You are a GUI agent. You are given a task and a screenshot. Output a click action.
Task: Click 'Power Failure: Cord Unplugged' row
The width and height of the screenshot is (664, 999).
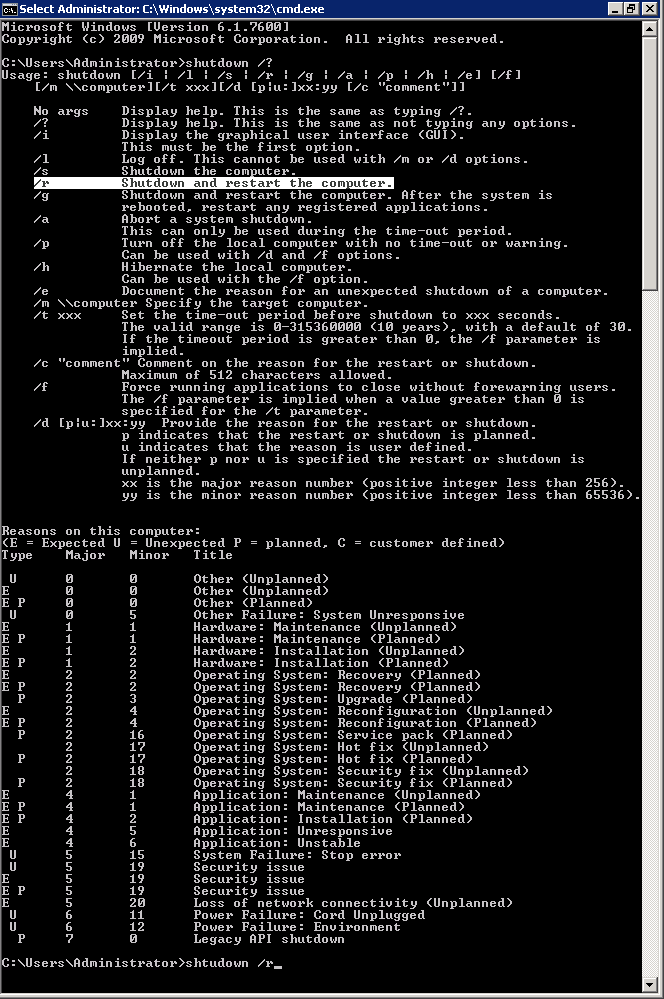213,914
